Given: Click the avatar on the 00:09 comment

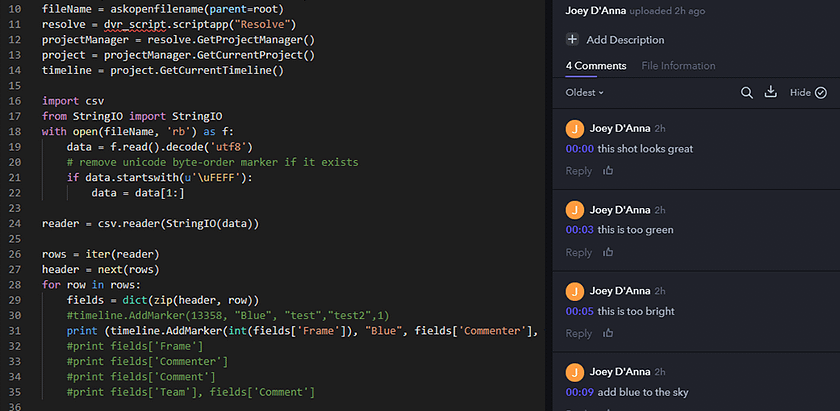Looking at the screenshot, I should pos(574,372).
